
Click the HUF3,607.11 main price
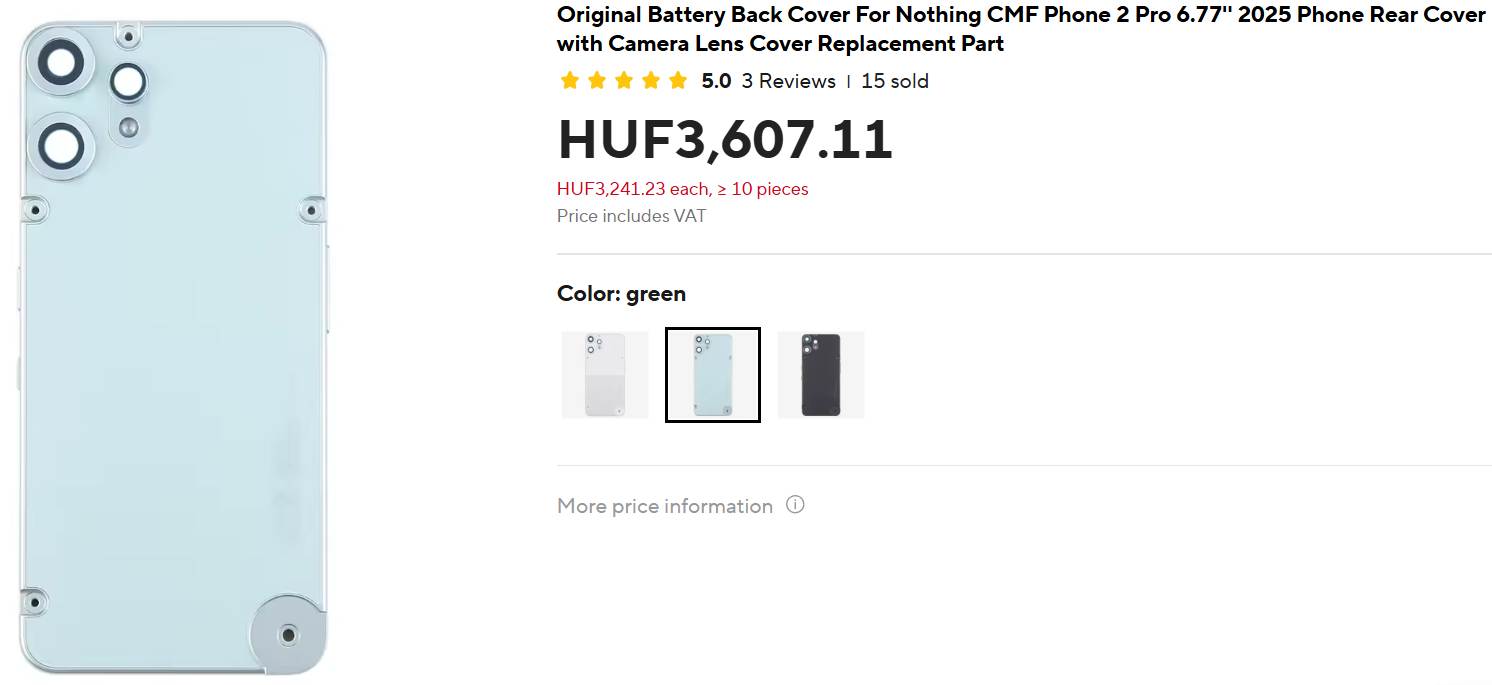725,139
